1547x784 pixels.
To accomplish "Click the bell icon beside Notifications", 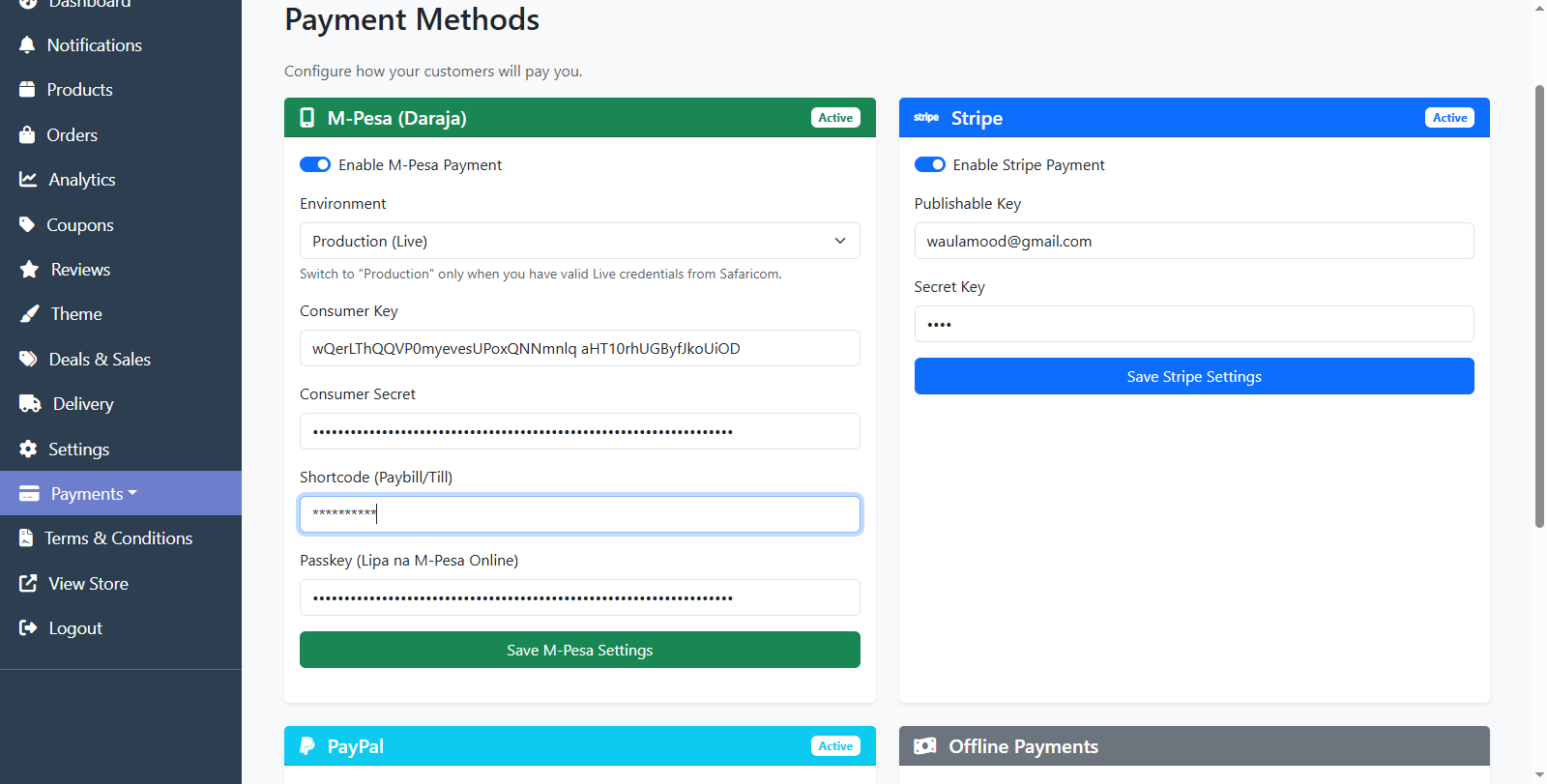I will [27, 45].
